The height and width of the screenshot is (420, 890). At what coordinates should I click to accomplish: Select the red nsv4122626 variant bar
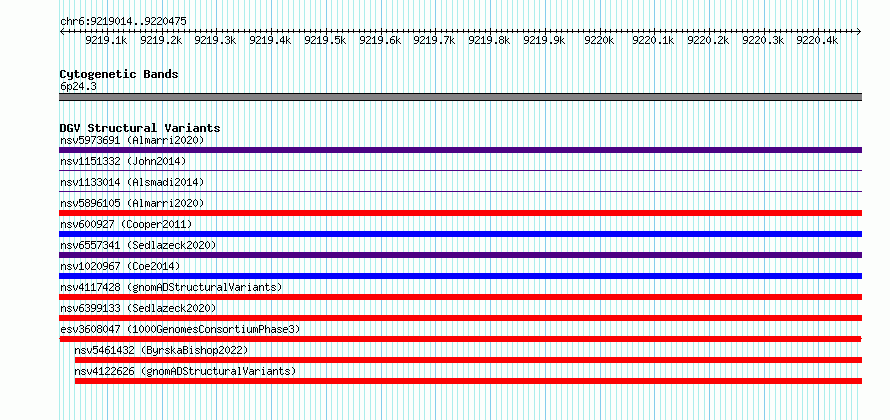coord(468,381)
